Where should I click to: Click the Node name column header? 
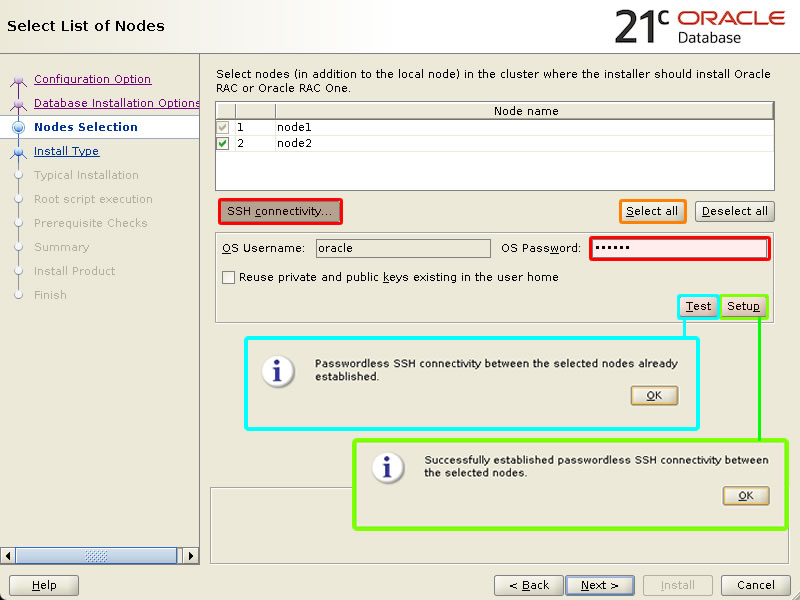(x=524, y=111)
